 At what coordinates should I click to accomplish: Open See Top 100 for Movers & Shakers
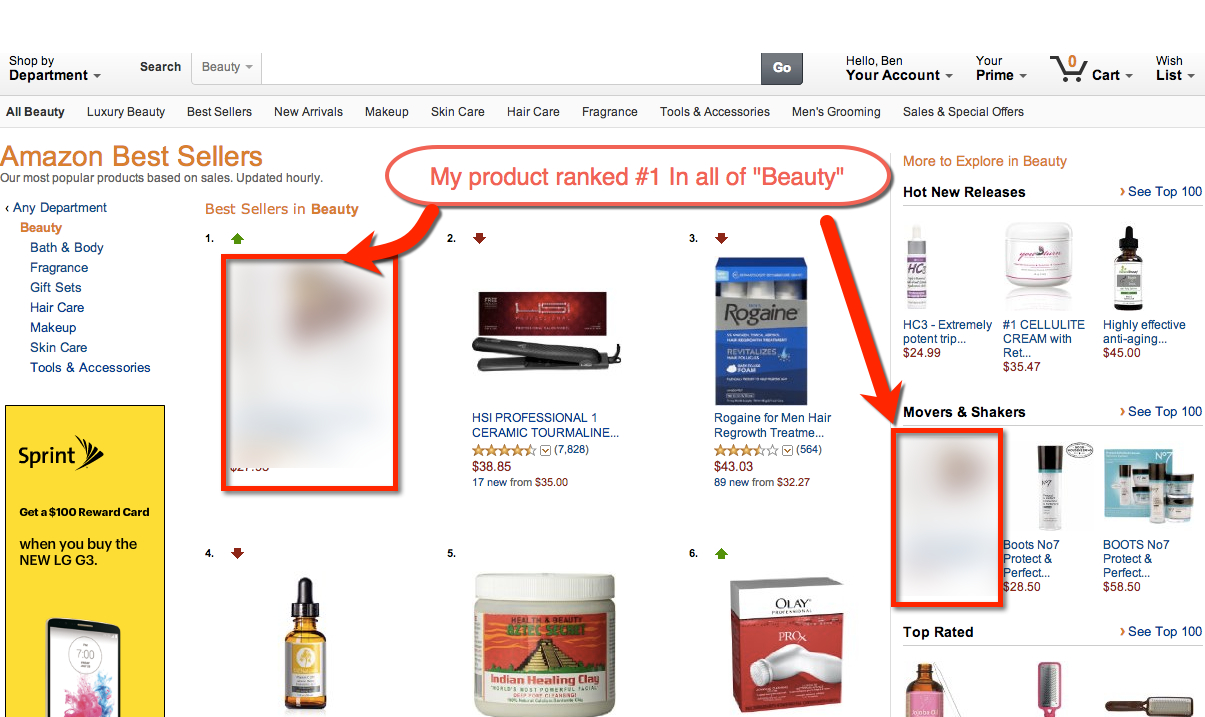1161,412
